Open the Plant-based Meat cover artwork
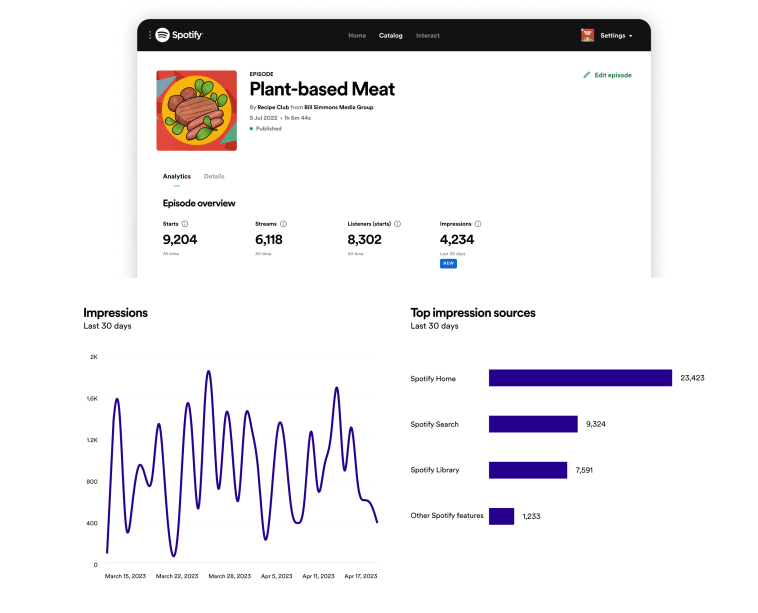This screenshot has width=758, height=613. click(197, 111)
